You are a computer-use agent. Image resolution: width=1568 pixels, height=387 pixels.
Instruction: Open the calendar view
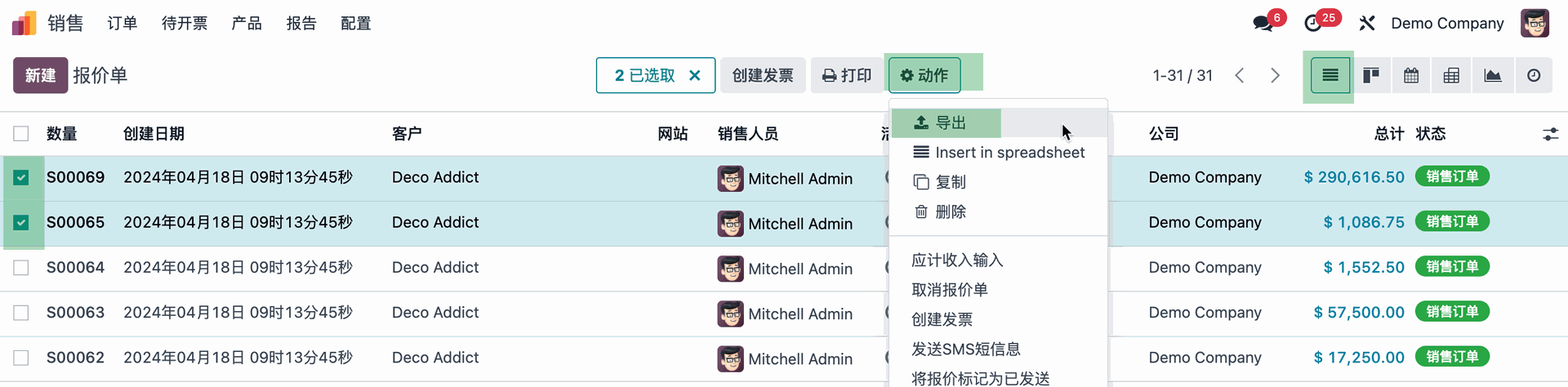(x=1411, y=76)
